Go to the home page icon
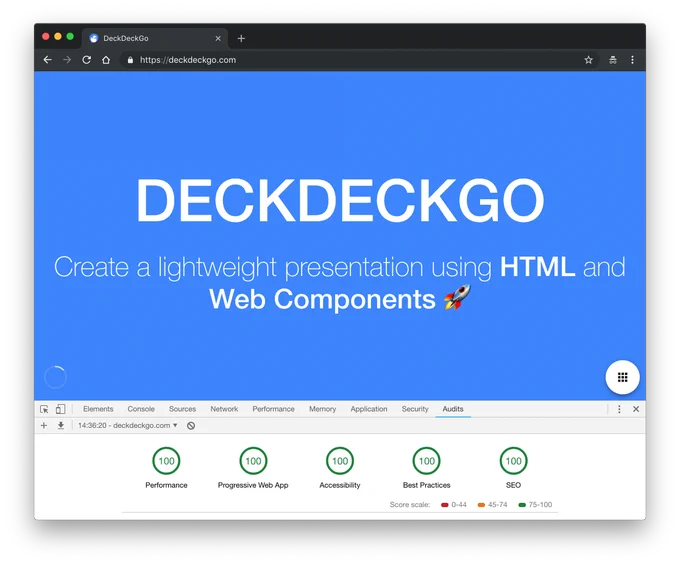Viewport: 680px width, 565px height. (106, 60)
